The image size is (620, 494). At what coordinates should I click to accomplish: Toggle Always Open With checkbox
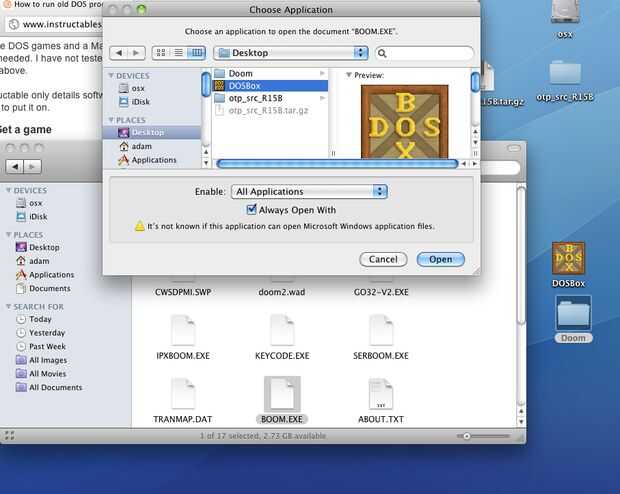(x=251, y=210)
